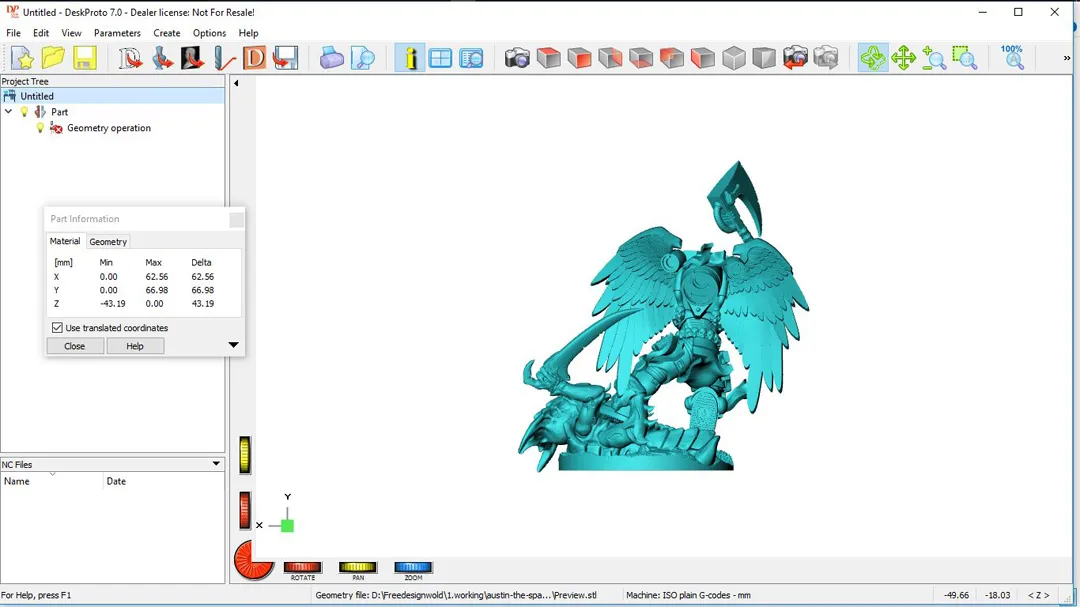Click camera with red back arrow
This screenshot has height=607, width=1080.
tap(795, 58)
